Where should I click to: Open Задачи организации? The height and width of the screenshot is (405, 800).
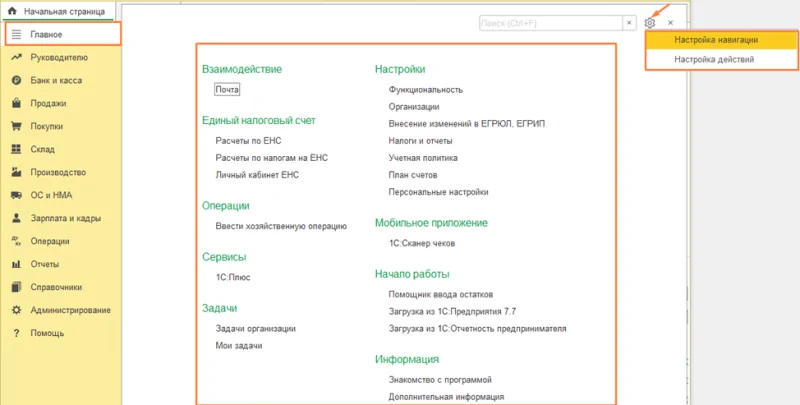coord(256,329)
